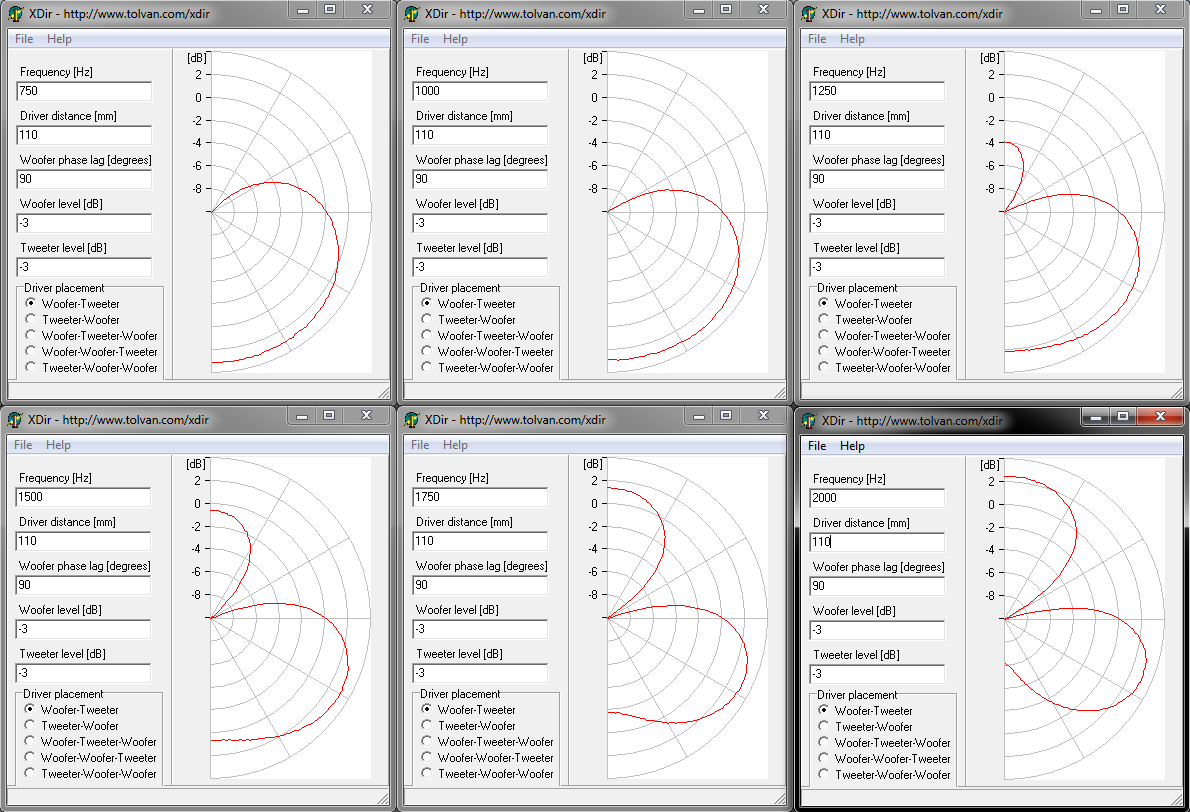Click Woofer level field in 1000 Hz window

pos(480,223)
